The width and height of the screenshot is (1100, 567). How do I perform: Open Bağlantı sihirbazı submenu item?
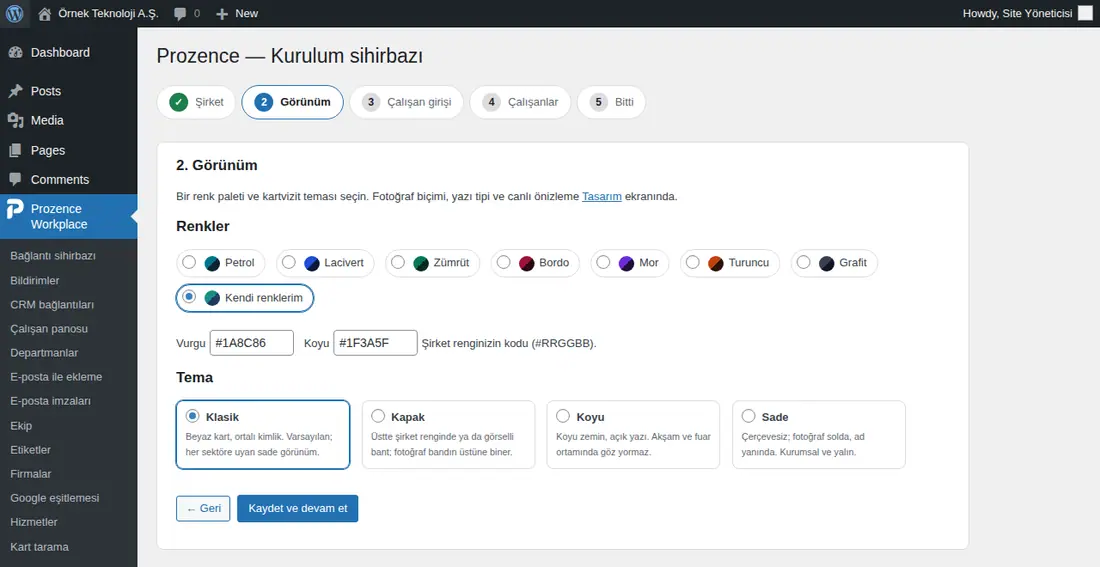click(x=53, y=256)
